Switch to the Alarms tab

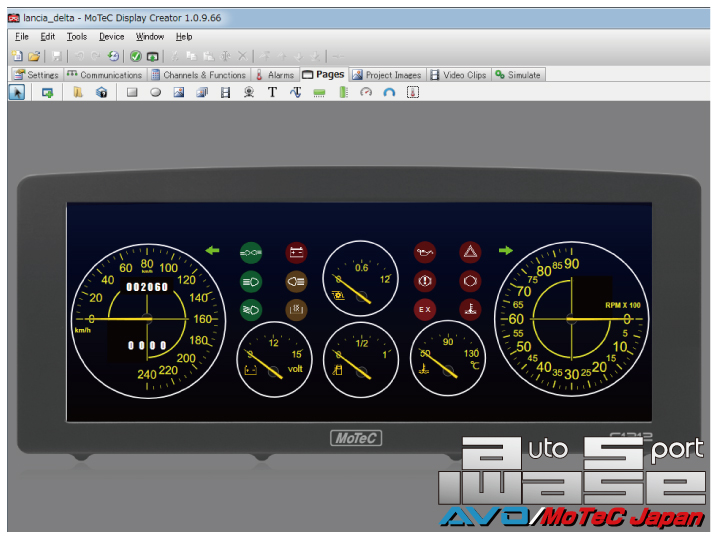click(x=275, y=75)
